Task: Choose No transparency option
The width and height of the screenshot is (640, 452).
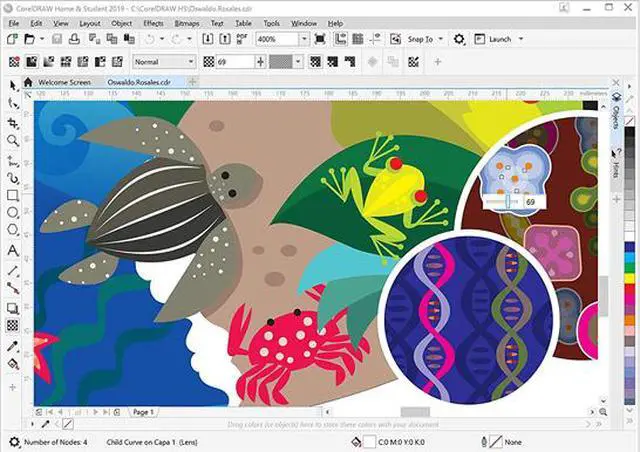Action: pyautogui.click(x=14, y=62)
